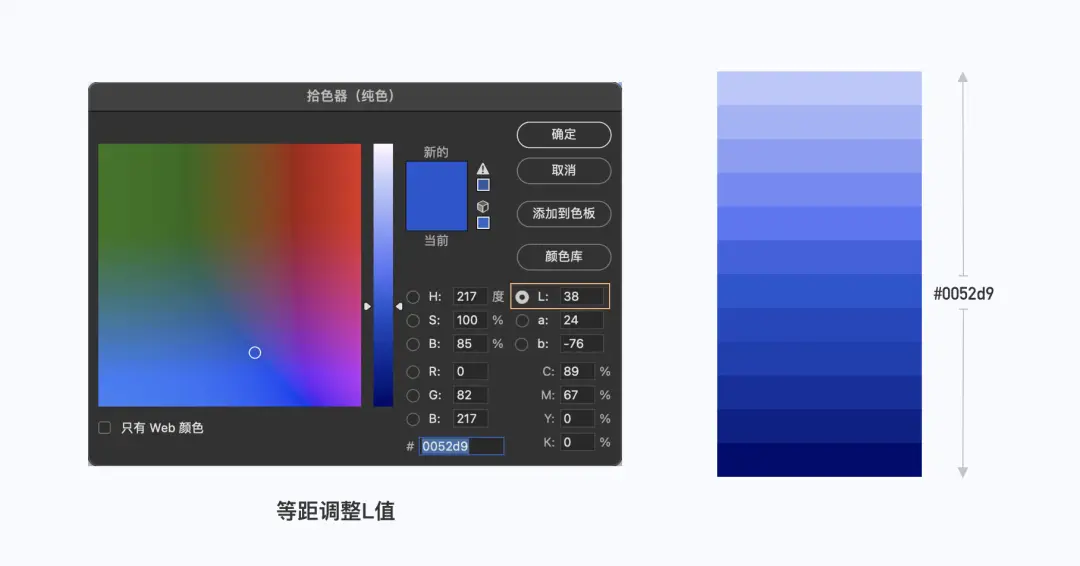Click the 取消 button
The image size is (1080, 566).
coord(563,171)
